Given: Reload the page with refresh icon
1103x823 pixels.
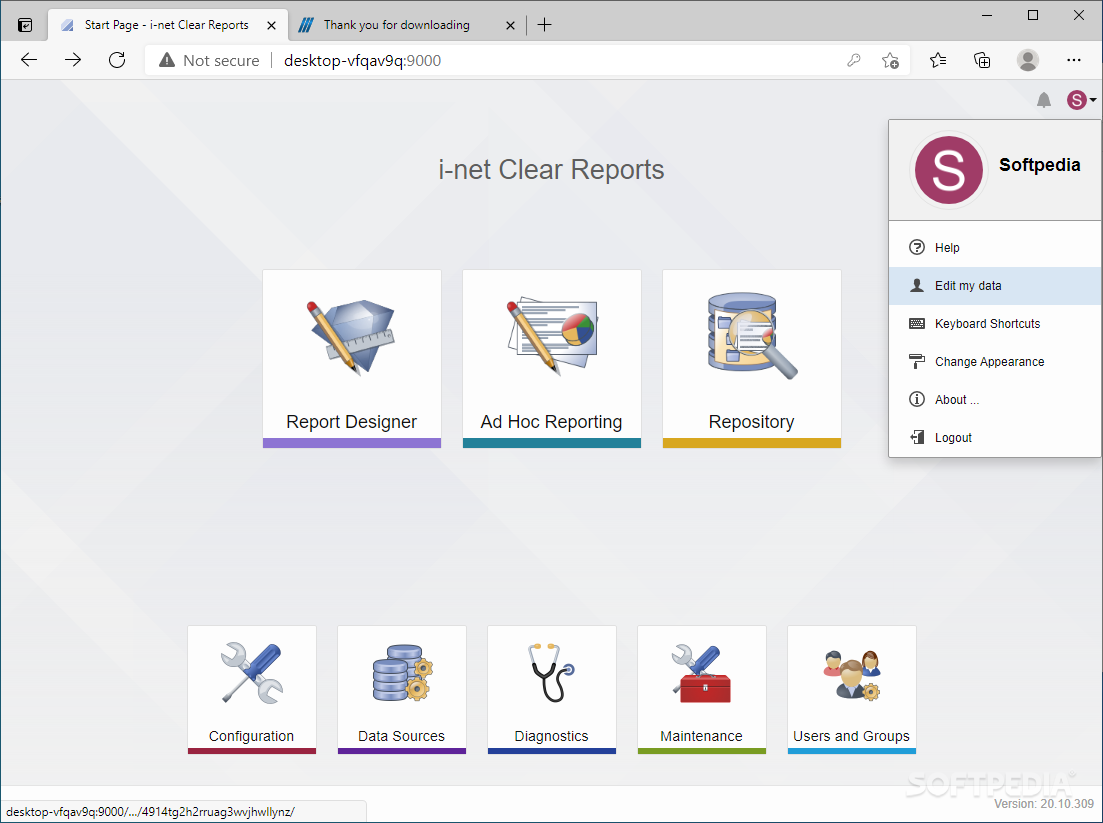Looking at the screenshot, I should coord(117,60).
